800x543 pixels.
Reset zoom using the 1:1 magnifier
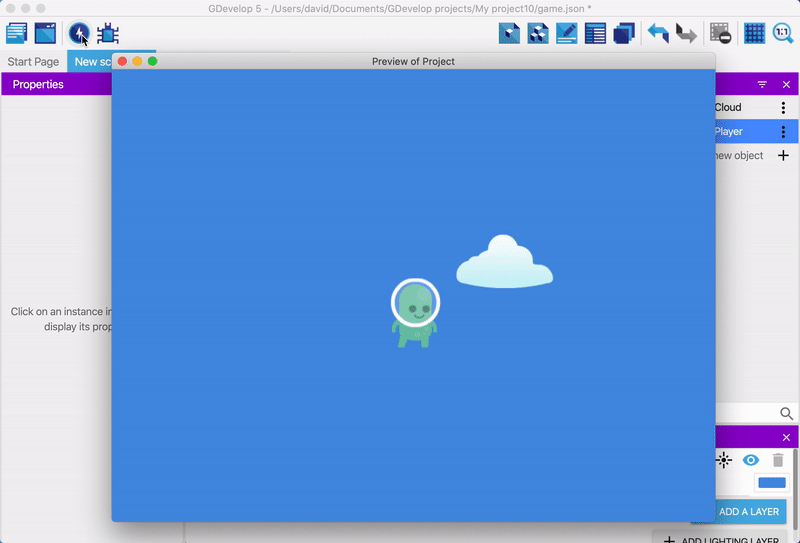tap(783, 33)
